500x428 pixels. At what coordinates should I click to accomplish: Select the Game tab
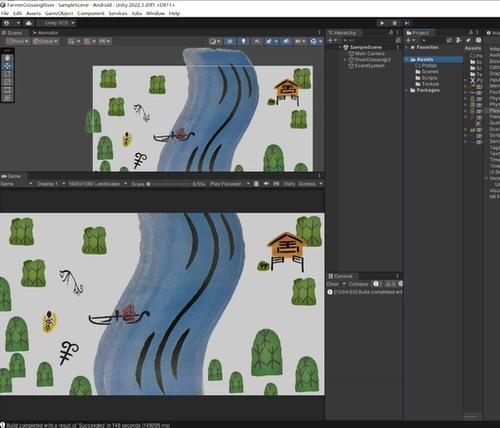pos(11,176)
